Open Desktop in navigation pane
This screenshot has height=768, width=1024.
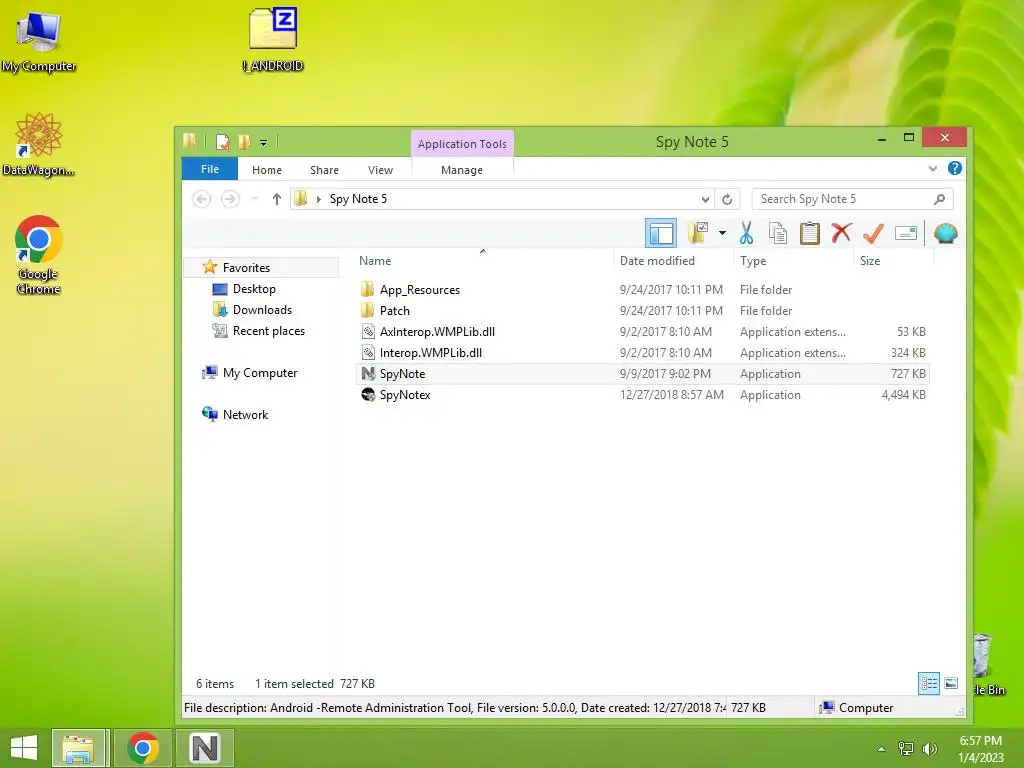254,289
